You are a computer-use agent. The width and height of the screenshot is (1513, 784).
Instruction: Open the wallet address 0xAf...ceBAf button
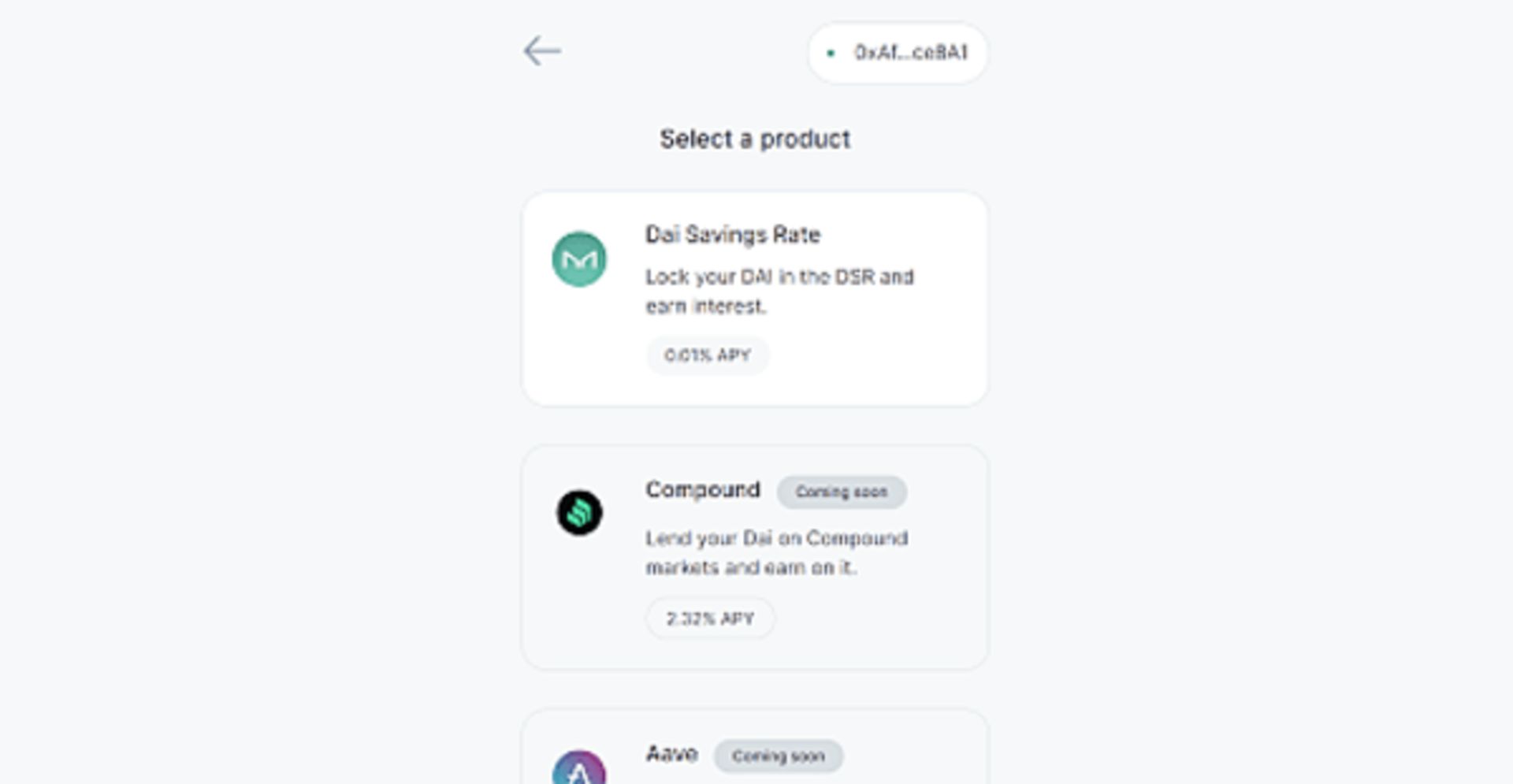[898, 53]
